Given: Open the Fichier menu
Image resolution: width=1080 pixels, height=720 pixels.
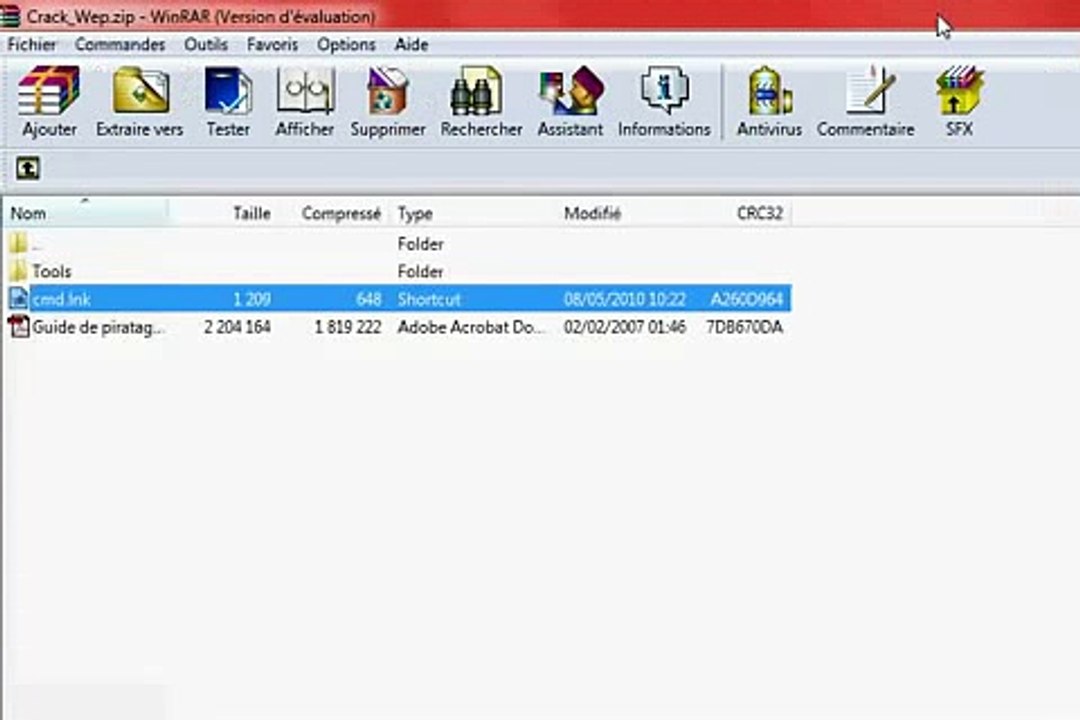Looking at the screenshot, I should (x=32, y=45).
